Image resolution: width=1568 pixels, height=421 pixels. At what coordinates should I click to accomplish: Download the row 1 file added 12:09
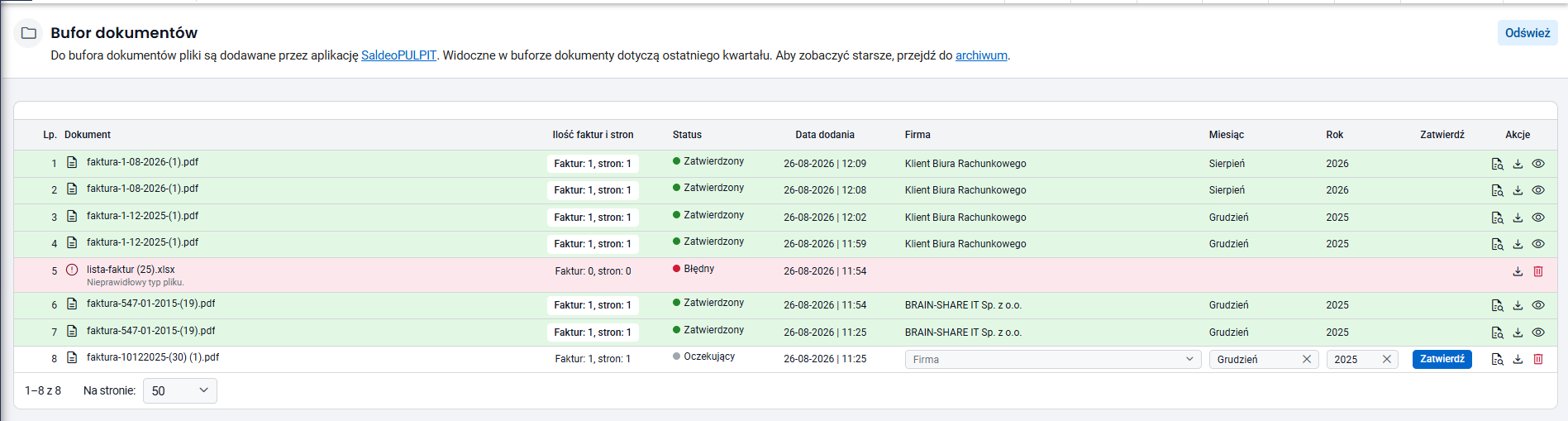pyautogui.click(x=1518, y=164)
